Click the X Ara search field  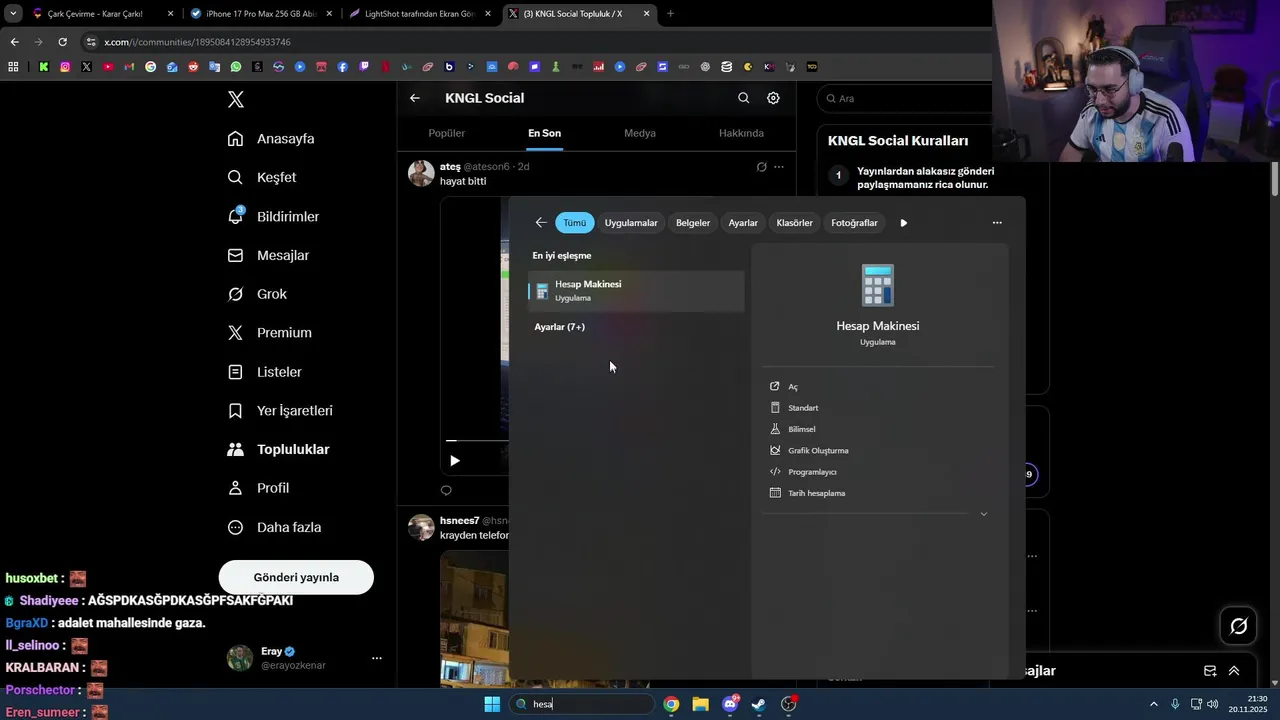(x=905, y=98)
